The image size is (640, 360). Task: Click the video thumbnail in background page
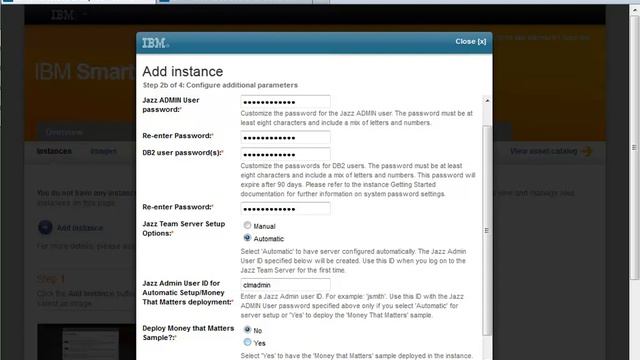pos(87,342)
